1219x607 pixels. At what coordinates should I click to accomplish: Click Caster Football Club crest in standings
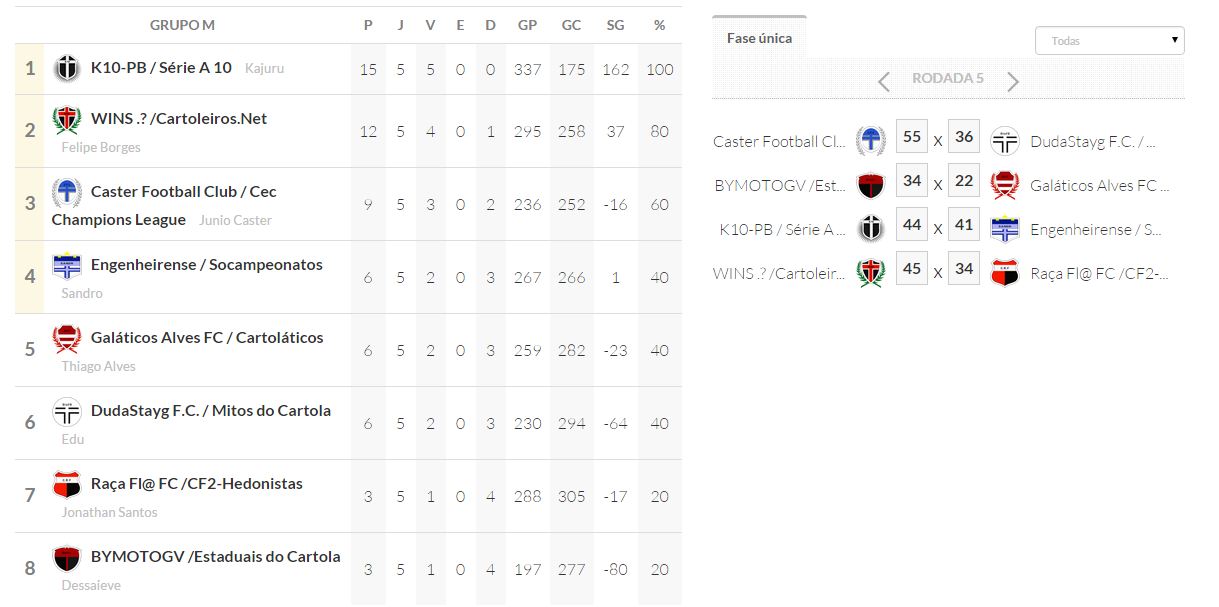point(67,192)
